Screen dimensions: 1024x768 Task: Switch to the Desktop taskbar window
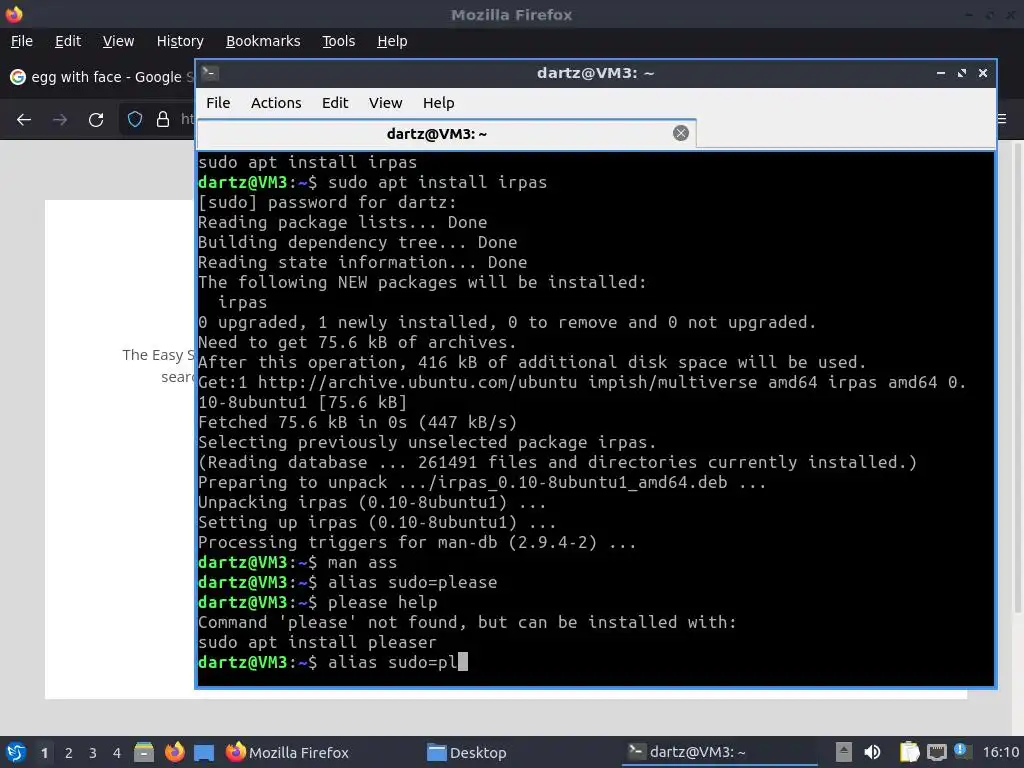tap(467, 753)
